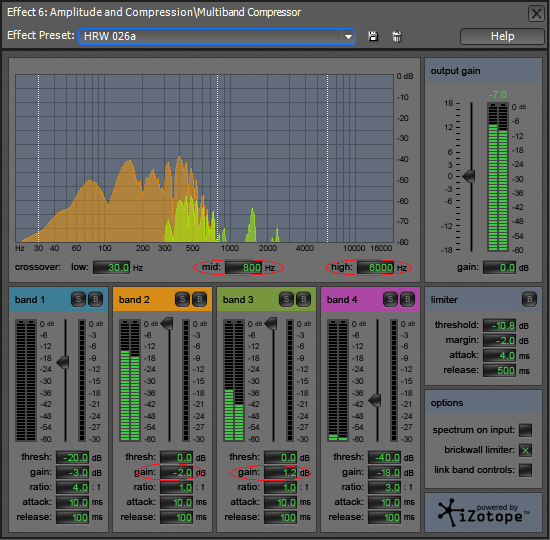
Task: Click the mid crossover 800 Hz field
Action: [243, 268]
